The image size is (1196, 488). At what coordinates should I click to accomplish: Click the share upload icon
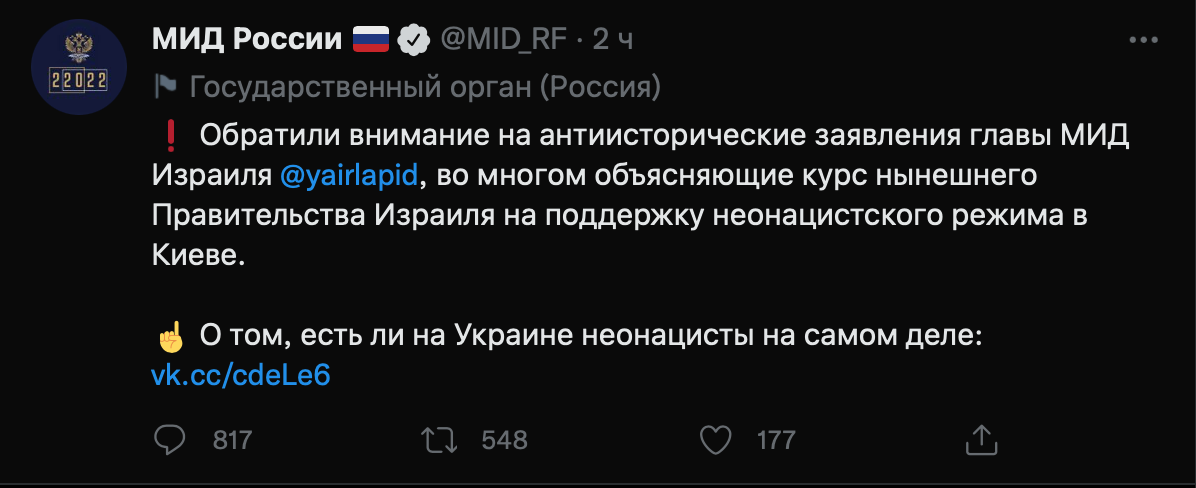pos(981,438)
